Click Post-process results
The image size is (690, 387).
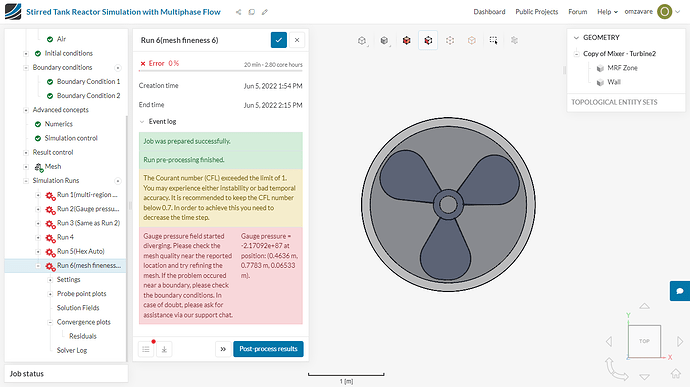(268, 349)
